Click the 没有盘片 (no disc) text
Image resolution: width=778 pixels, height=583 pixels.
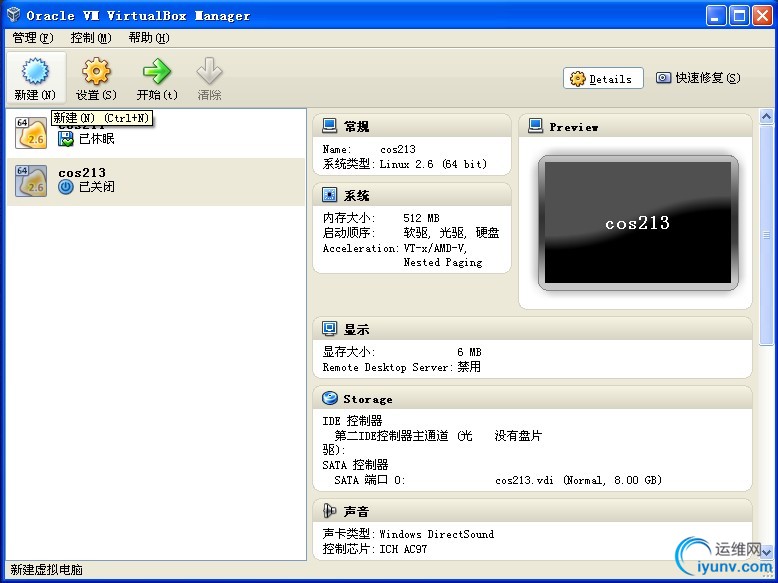coord(519,436)
